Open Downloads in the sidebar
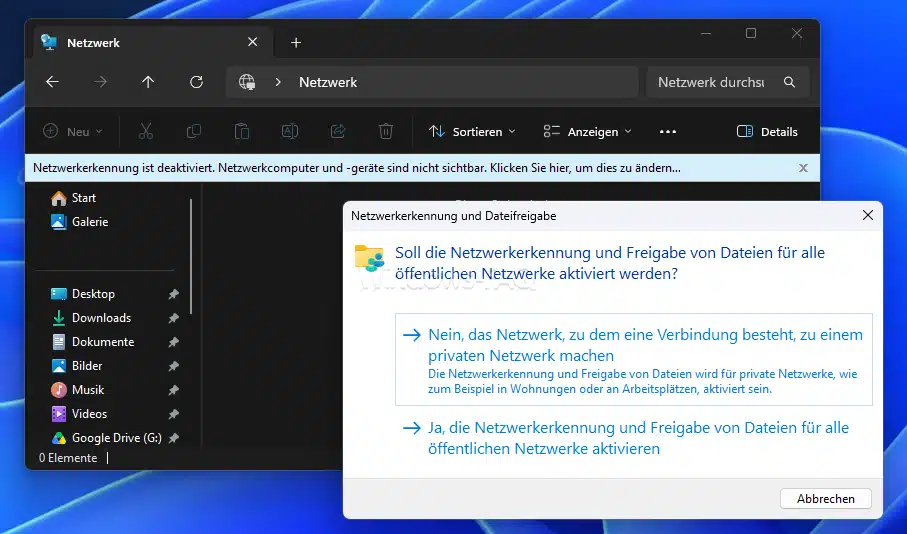Viewport: 907px width, 534px height. click(91, 318)
